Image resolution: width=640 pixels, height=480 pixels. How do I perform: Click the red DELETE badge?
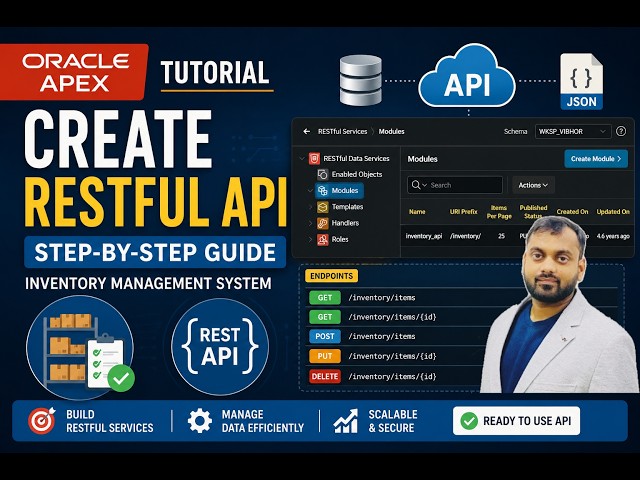(325, 376)
